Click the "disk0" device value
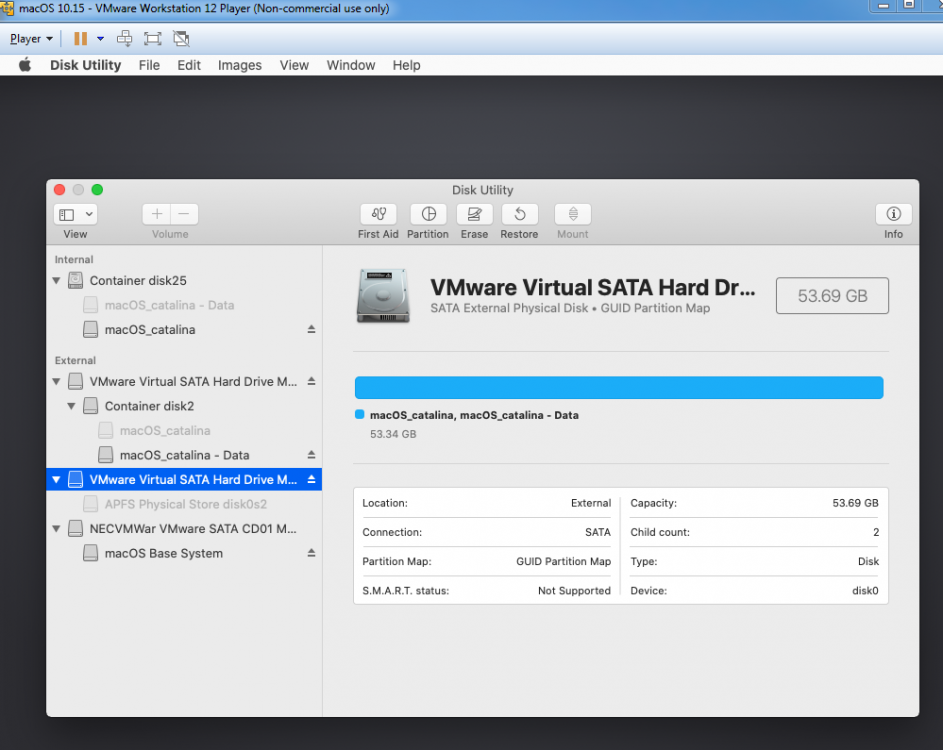Screen dimensions: 943x750 pos(865,591)
